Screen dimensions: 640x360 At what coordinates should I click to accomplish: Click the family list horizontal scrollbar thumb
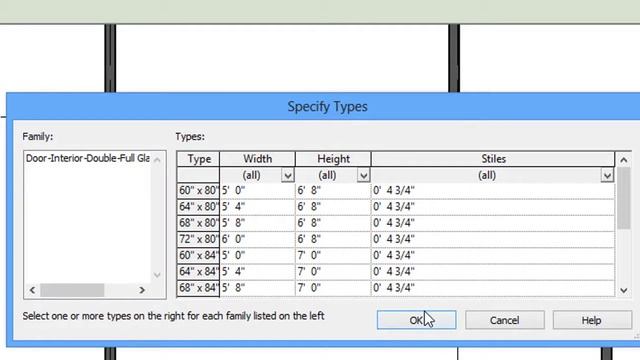point(72,290)
